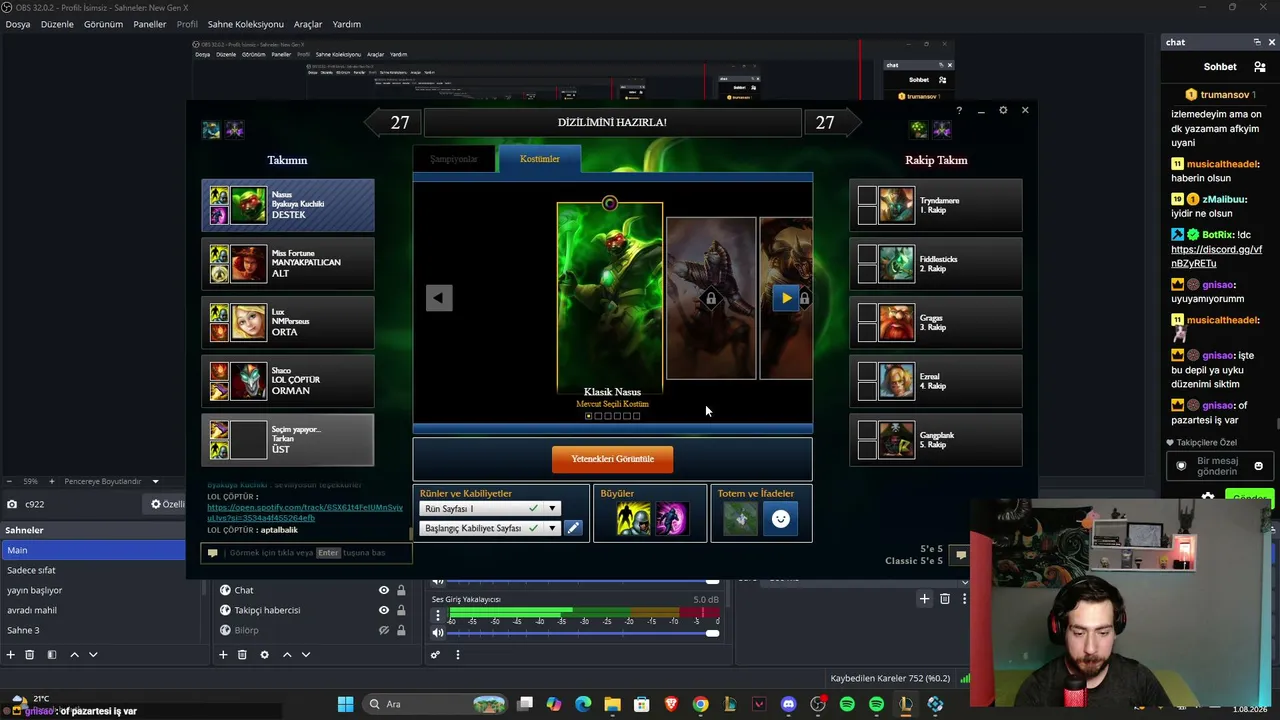Toggle visibility of Takipçi habercisi source

point(383,610)
